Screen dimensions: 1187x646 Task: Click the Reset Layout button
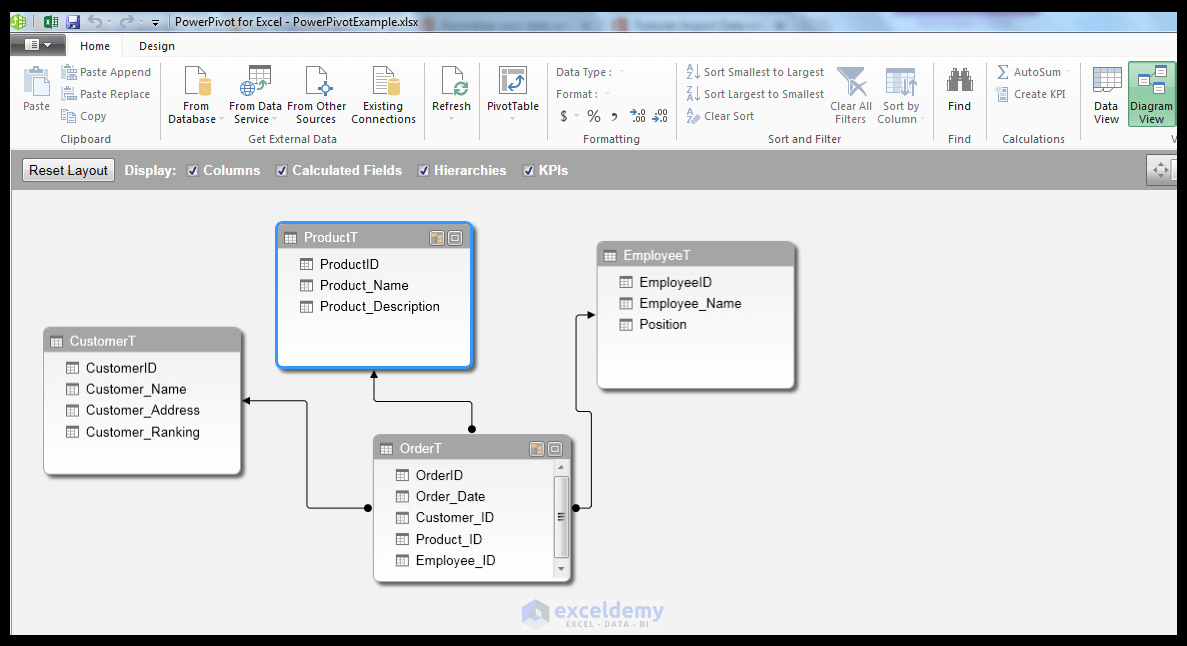[68, 170]
